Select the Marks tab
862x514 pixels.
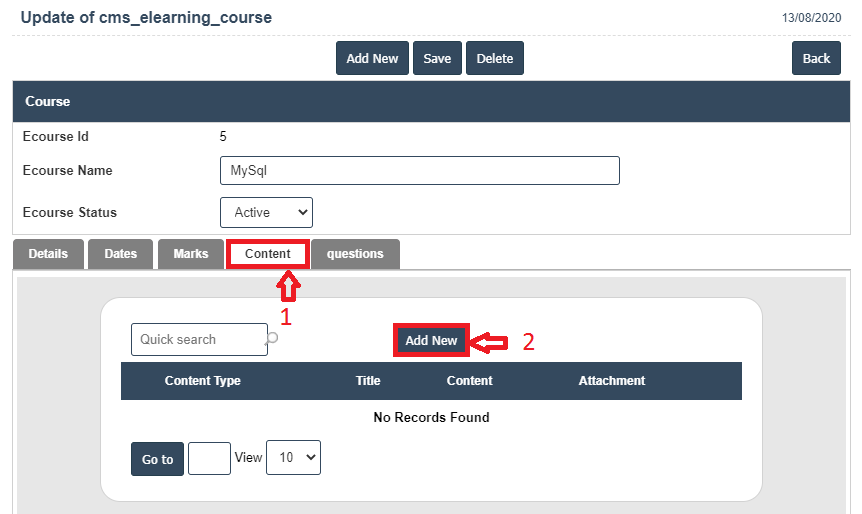click(x=190, y=254)
